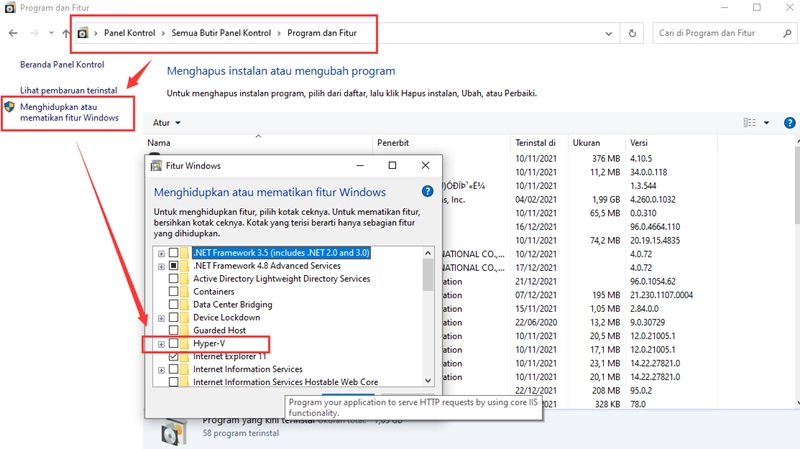The width and height of the screenshot is (800, 449).
Task: Click the features list scroll-up arrow
Action: (x=428, y=253)
